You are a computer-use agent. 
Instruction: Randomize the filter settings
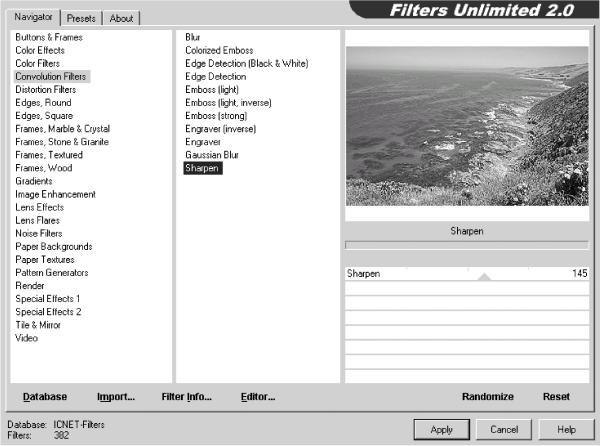click(488, 397)
